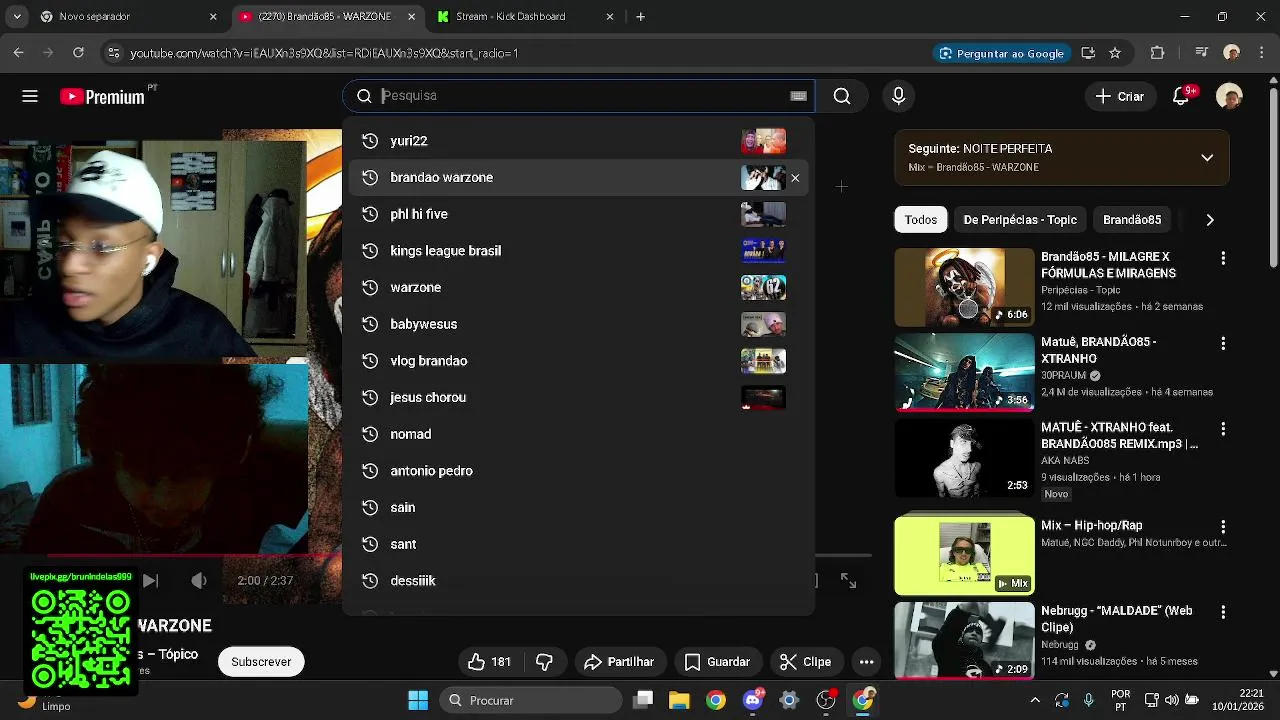The image size is (1280, 720).
Task: Open the Matuê XTRANHO video thumbnail
Action: (x=964, y=372)
